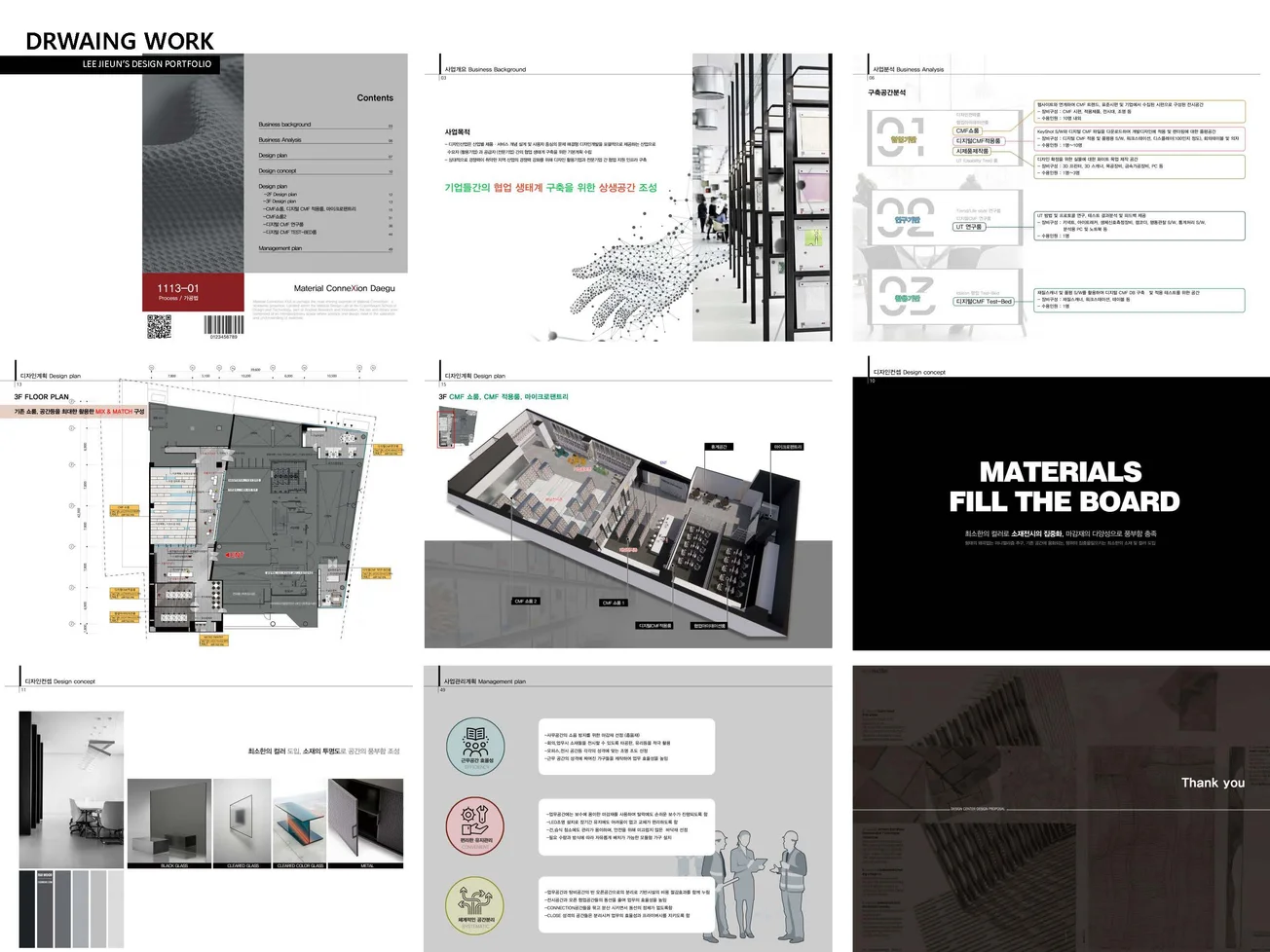The width and height of the screenshot is (1270, 952).
Task: Click the 휴게공간 callout label
Action: click(x=719, y=447)
